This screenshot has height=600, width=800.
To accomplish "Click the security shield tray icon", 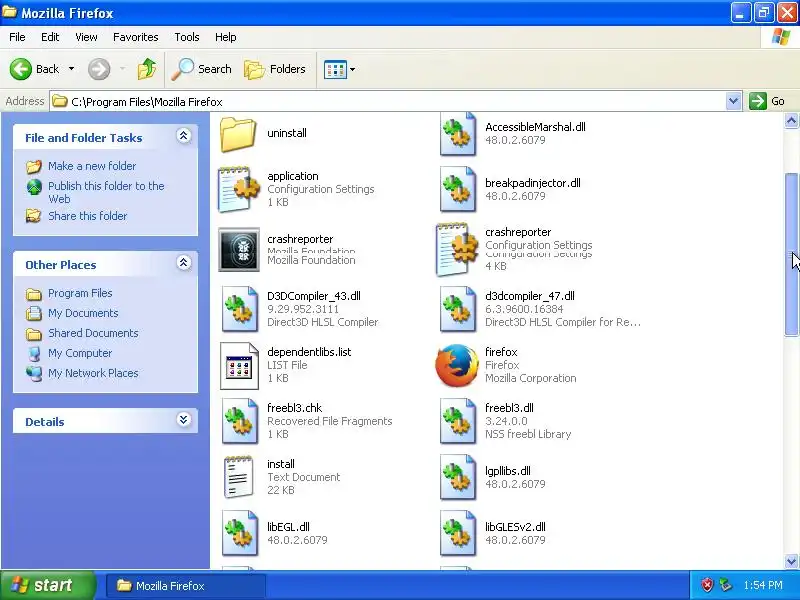I will tap(707, 585).
